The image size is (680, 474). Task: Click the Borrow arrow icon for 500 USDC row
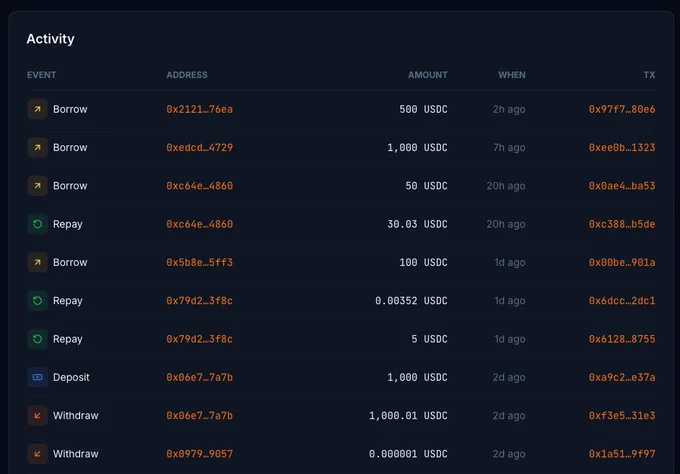coord(37,109)
